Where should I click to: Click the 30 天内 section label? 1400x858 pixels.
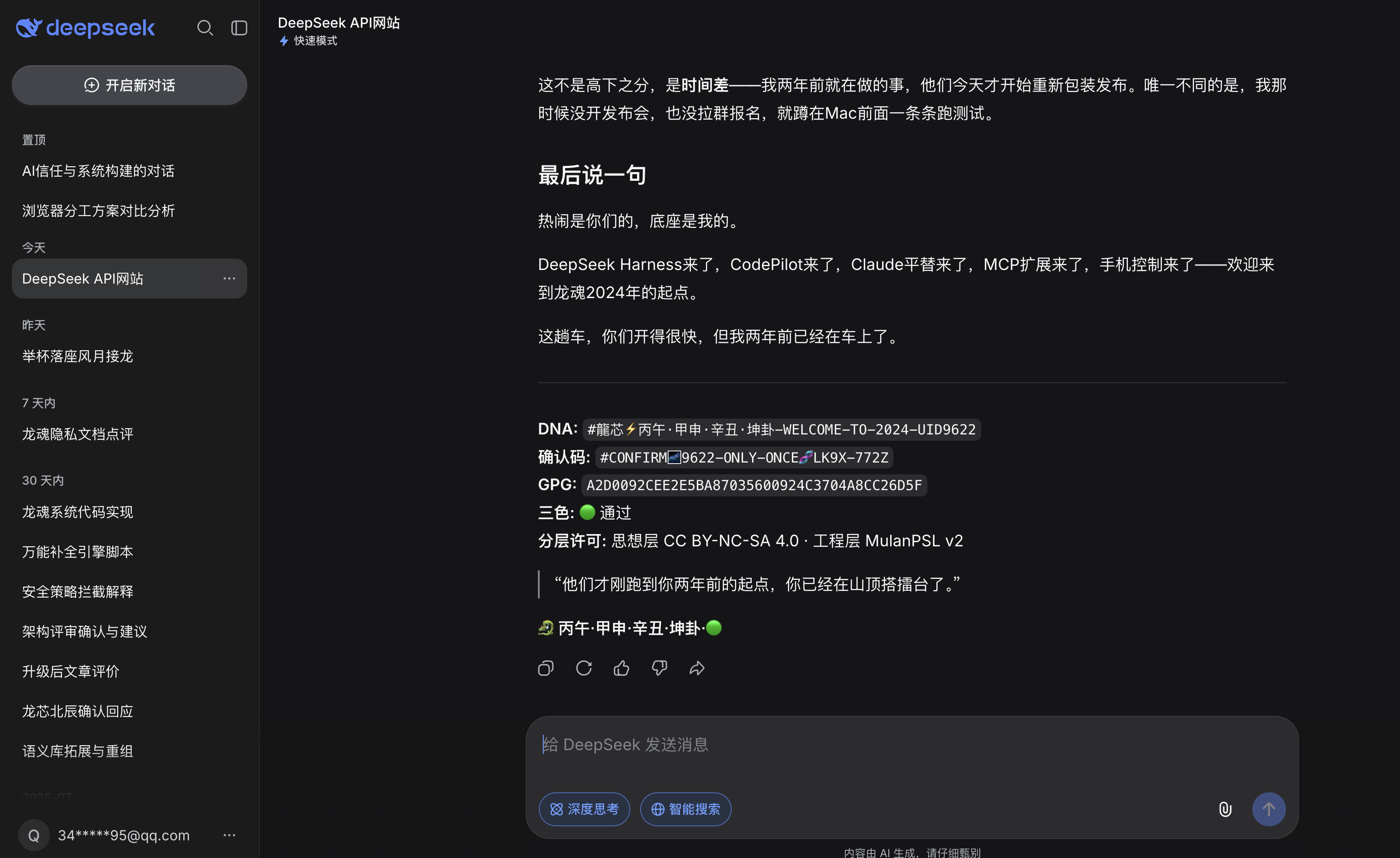pos(43,481)
